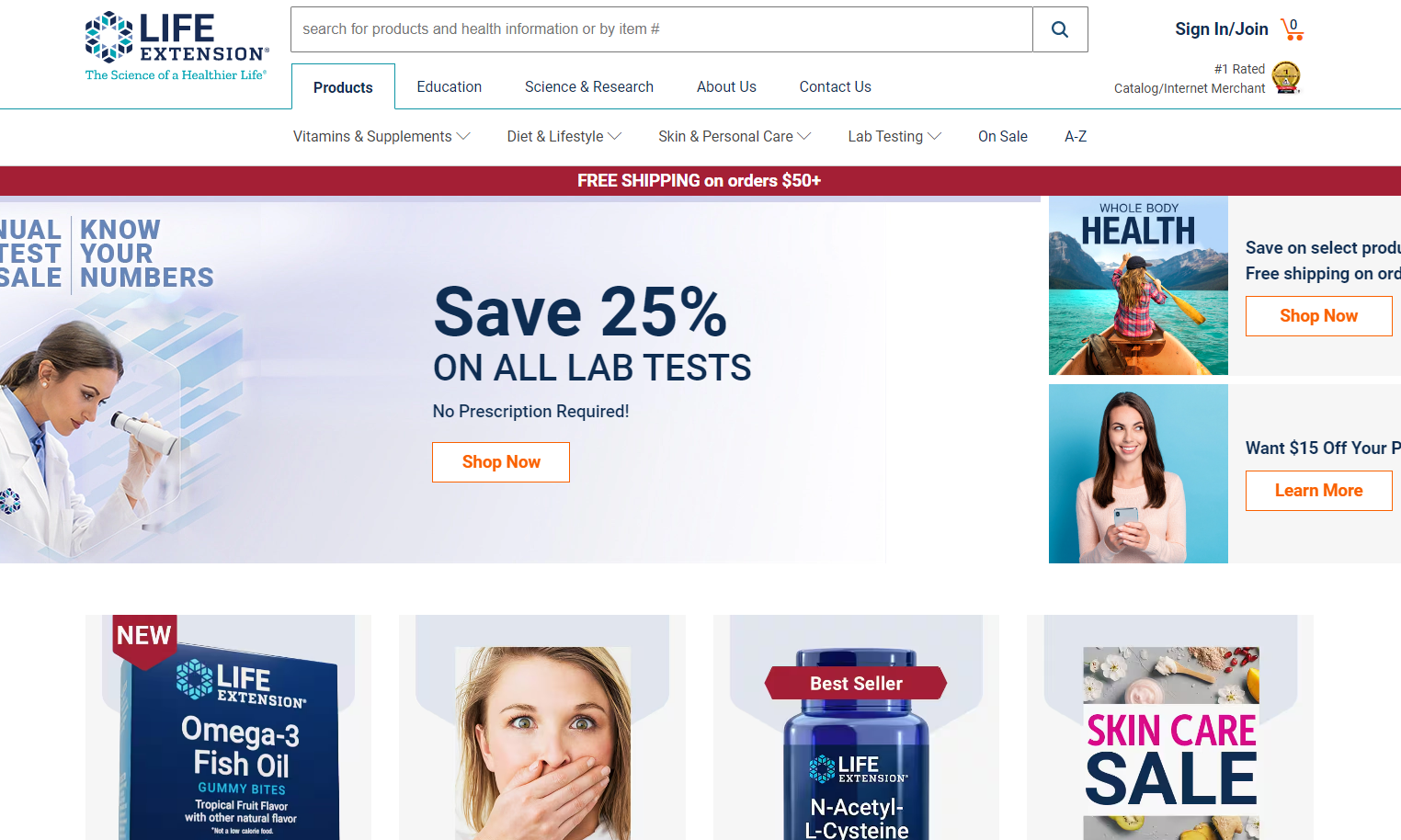This screenshot has width=1401, height=840.
Task: Expand the Lab Testing menu
Action: click(894, 136)
